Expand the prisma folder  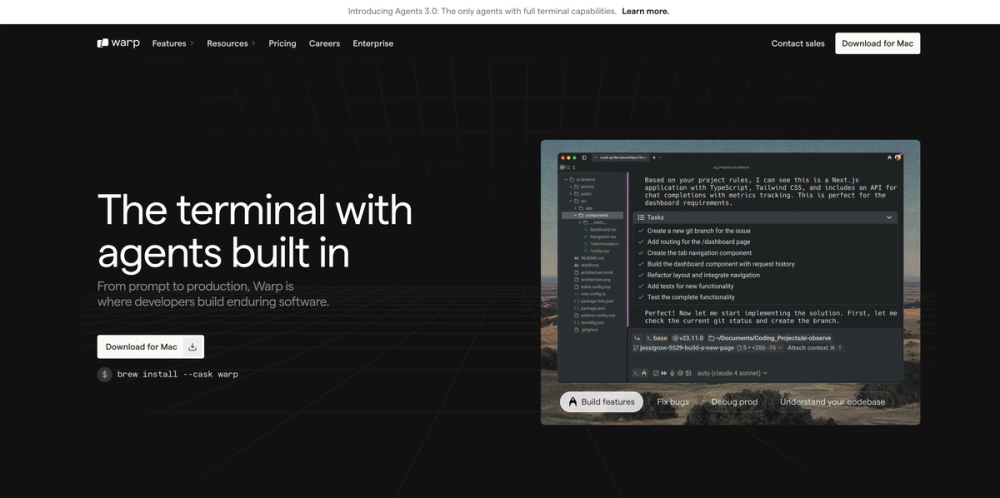571,187
